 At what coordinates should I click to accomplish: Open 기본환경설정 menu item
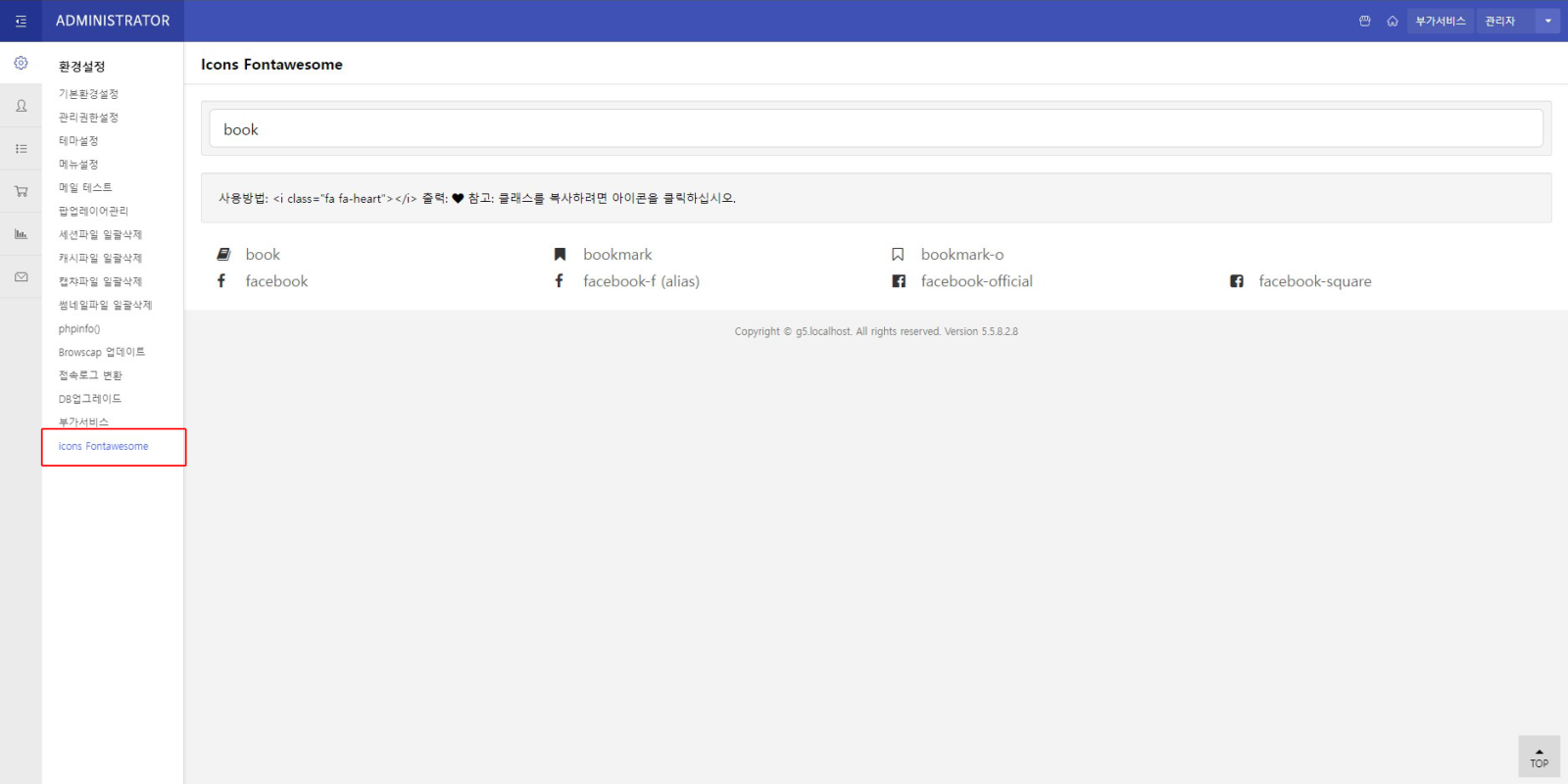click(88, 94)
